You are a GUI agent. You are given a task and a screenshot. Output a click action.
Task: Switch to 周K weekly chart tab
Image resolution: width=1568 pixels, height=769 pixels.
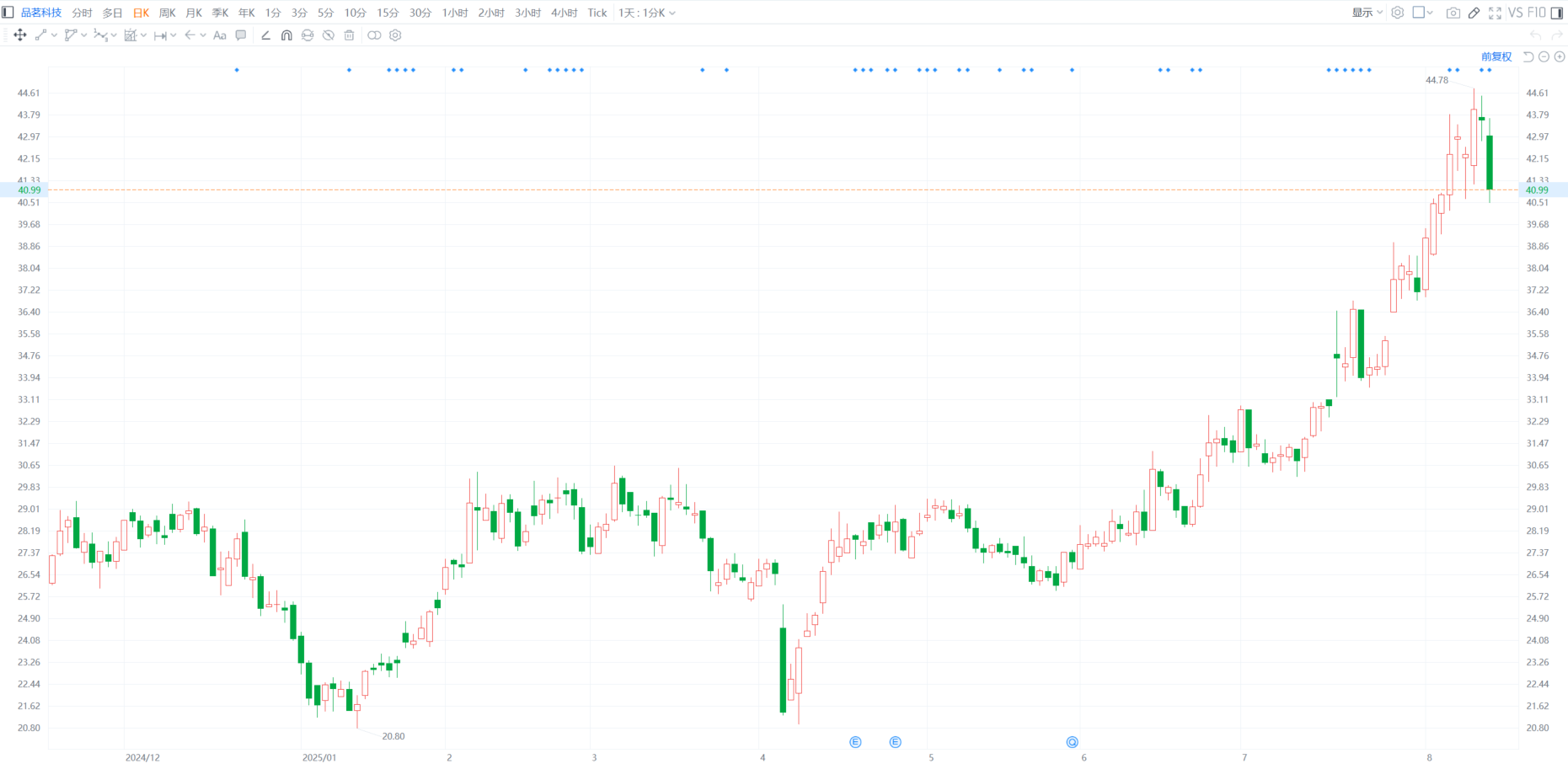tap(167, 13)
